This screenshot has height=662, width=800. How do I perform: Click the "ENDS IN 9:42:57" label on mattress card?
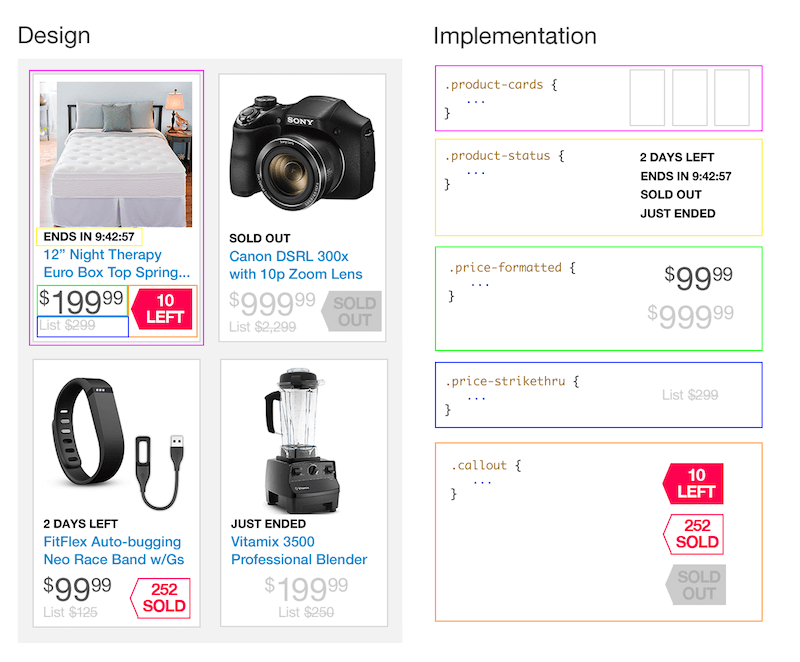(x=89, y=237)
